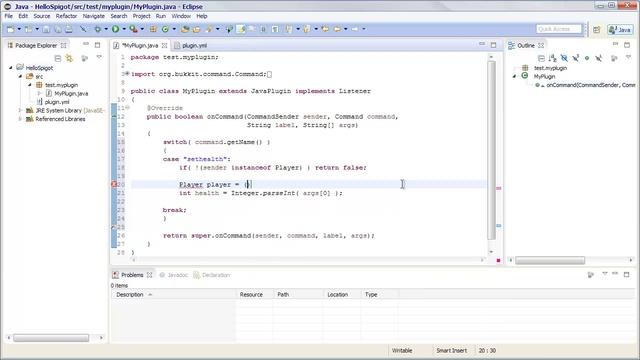Click the Resource column header
Image resolution: width=640 pixels, height=360 pixels.
(x=254, y=294)
